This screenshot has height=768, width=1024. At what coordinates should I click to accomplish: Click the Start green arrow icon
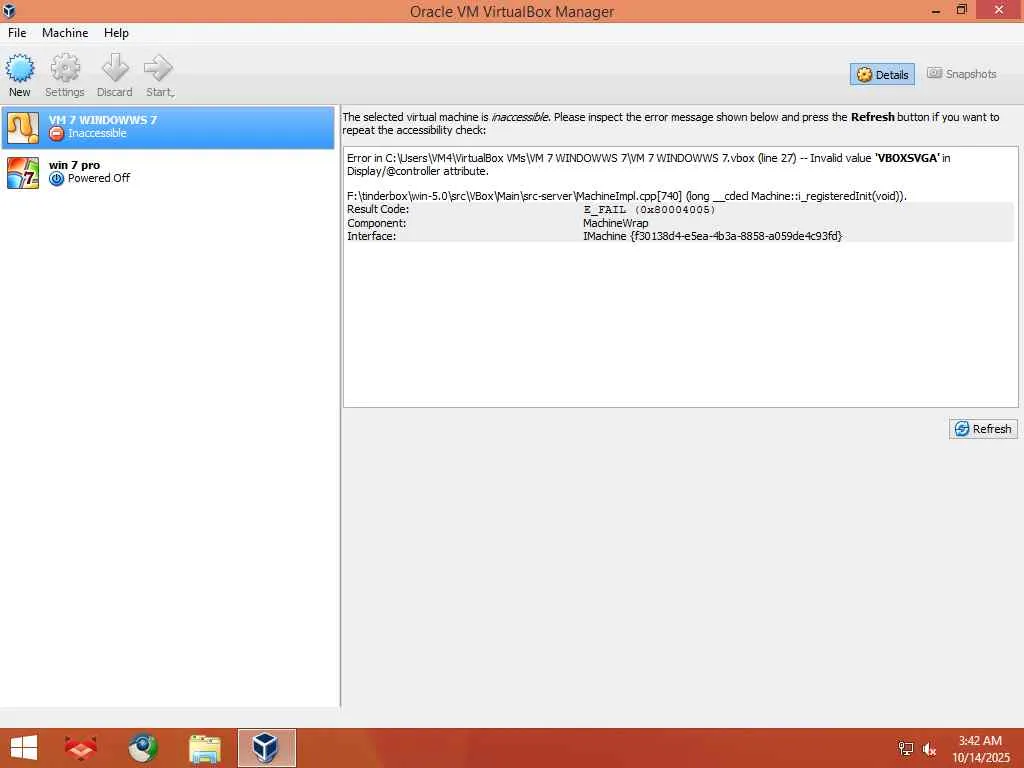(x=158, y=68)
